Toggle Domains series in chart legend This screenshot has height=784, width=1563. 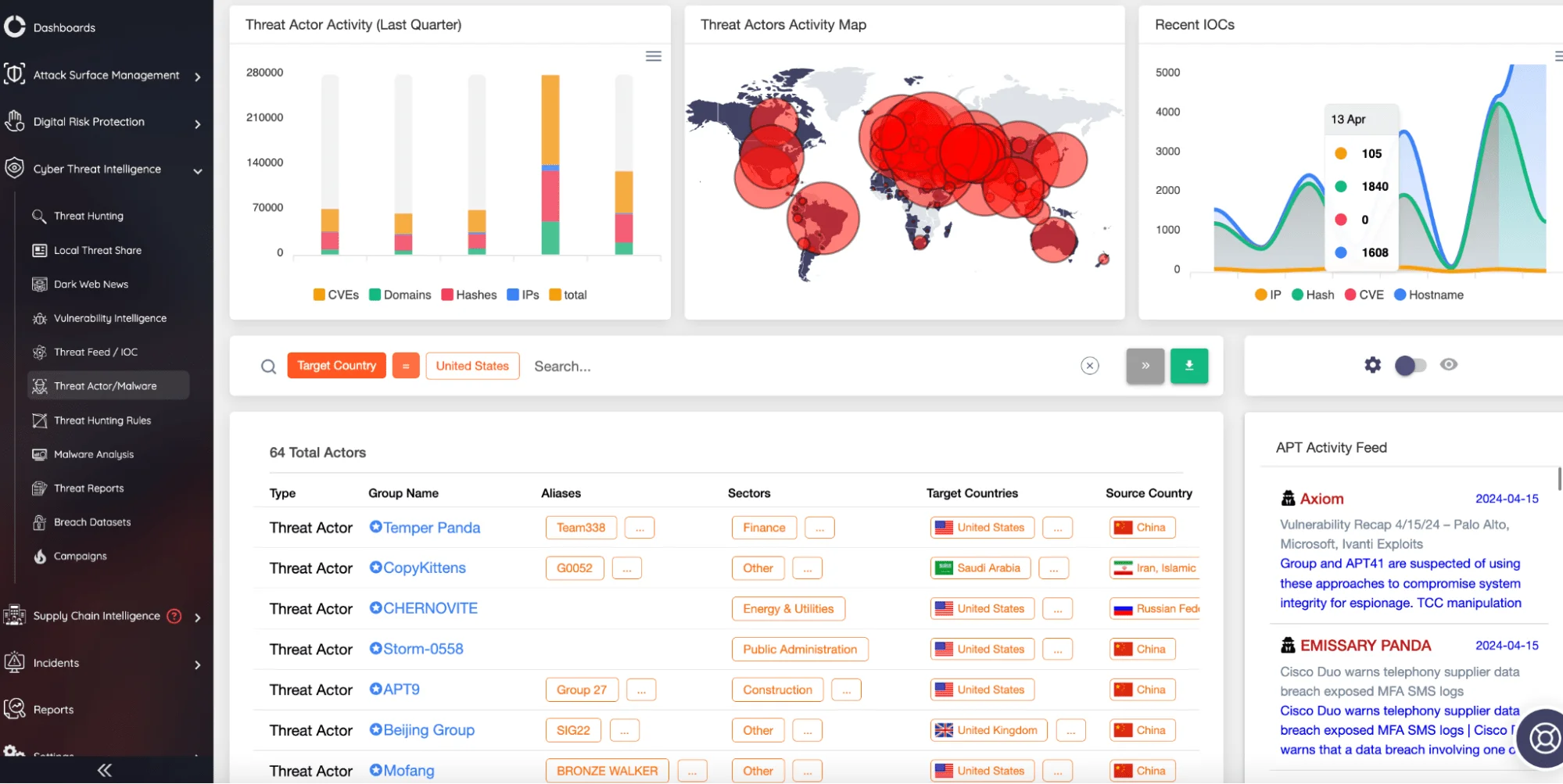pos(400,295)
